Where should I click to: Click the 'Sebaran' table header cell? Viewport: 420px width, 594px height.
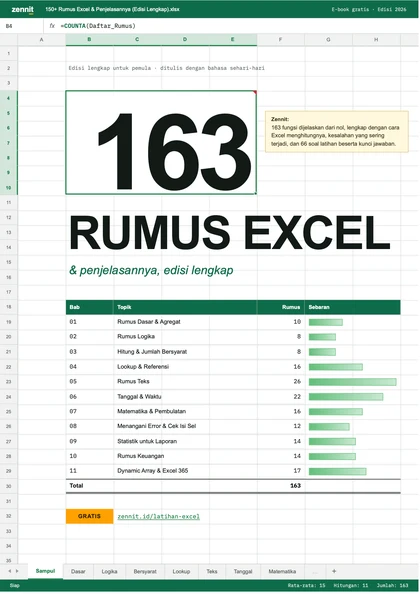[353, 307]
